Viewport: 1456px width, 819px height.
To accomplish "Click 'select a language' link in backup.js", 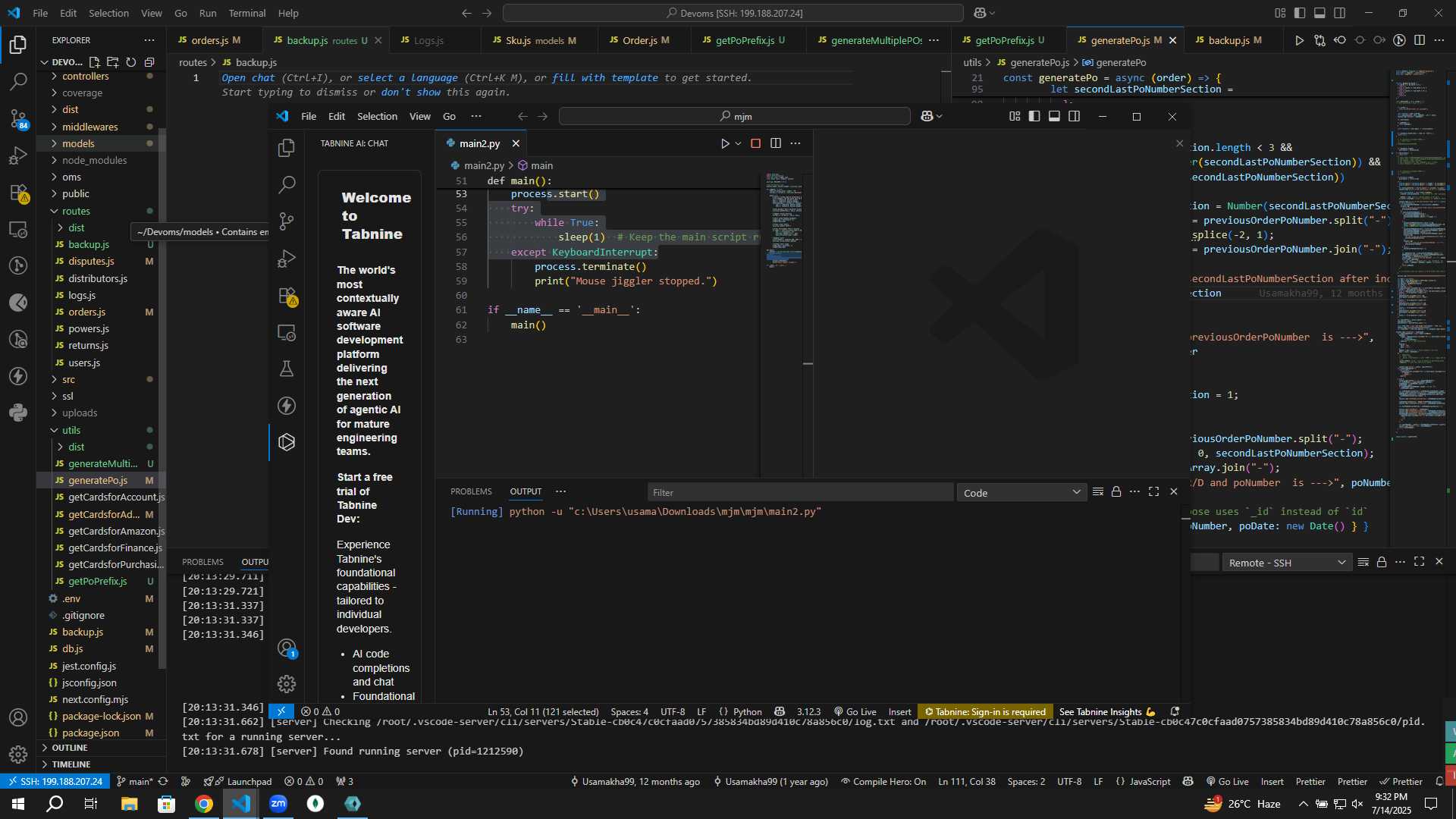I will [x=407, y=78].
